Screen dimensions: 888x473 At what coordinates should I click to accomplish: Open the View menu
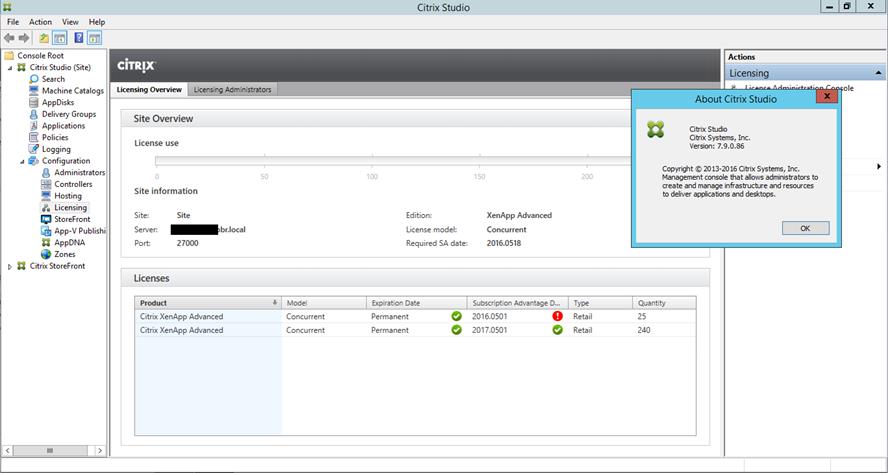click(70, 22)
